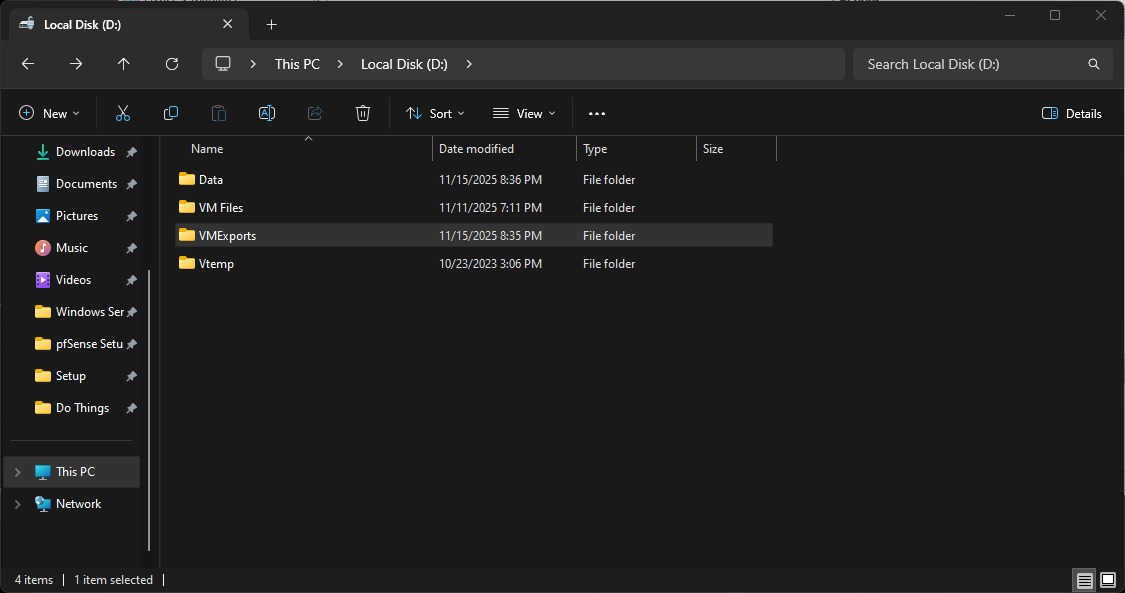Go up one directory level

(124, 64)
